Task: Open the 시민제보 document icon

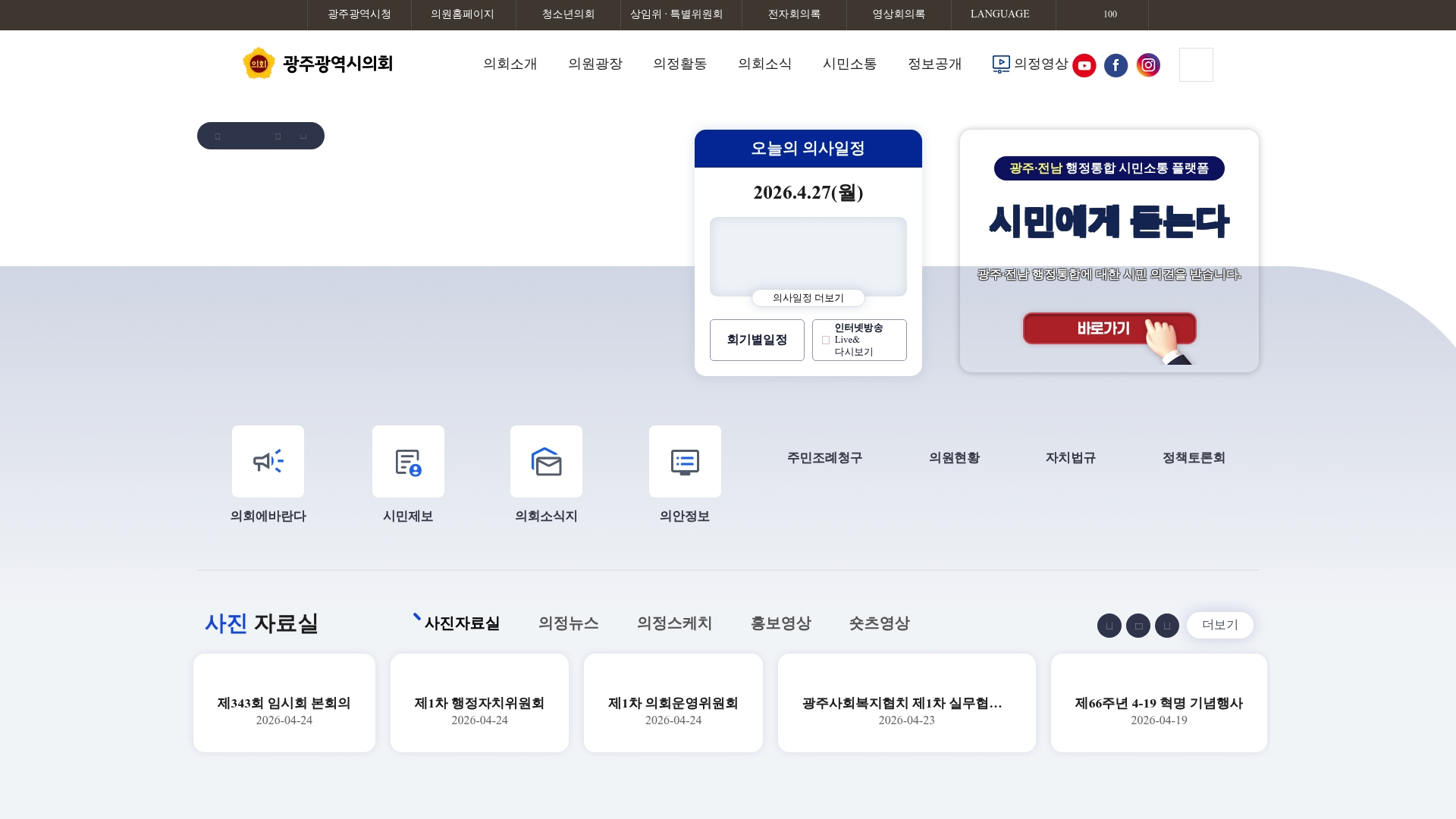Action: click(x=408, y=461)
